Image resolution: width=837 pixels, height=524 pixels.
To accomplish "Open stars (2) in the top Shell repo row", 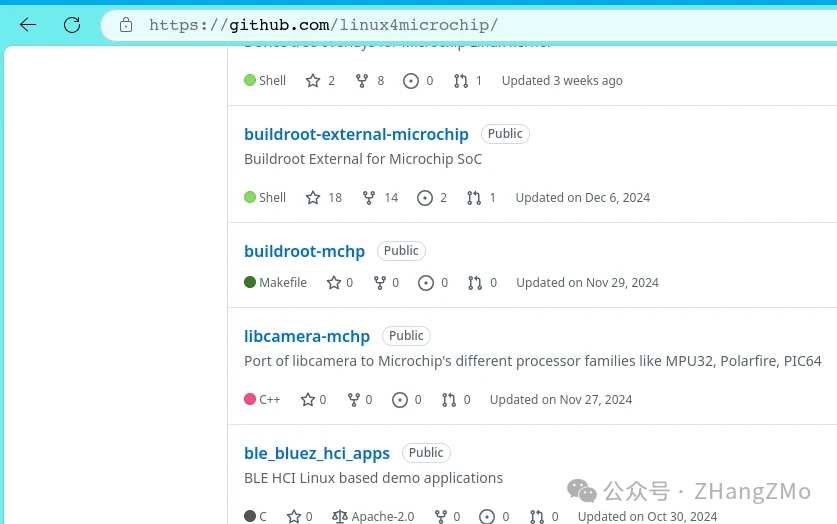I will (x=320, y=81).
